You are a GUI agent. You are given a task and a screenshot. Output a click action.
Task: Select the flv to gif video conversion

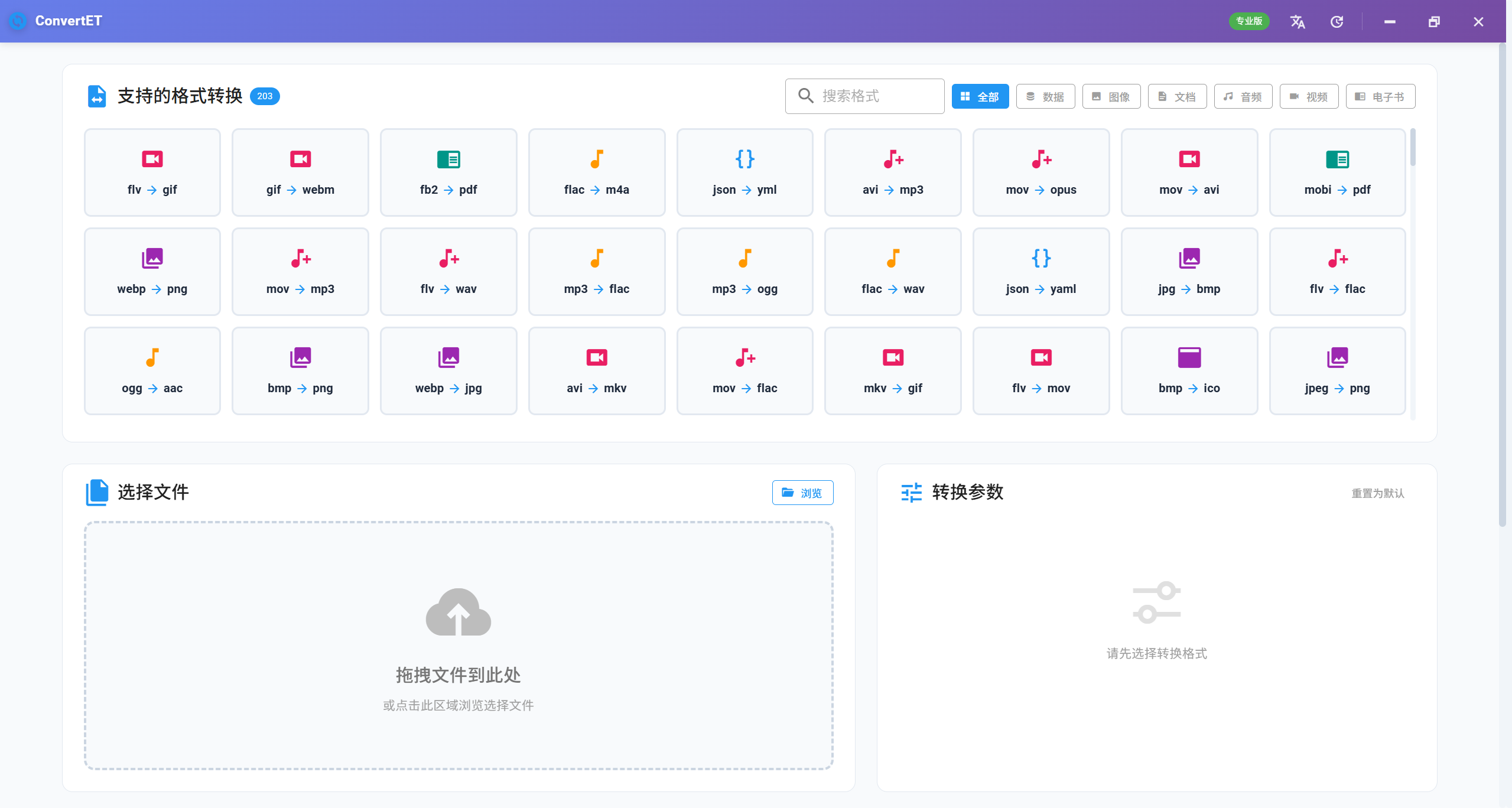pyautogui.click(x=152, y=172)
